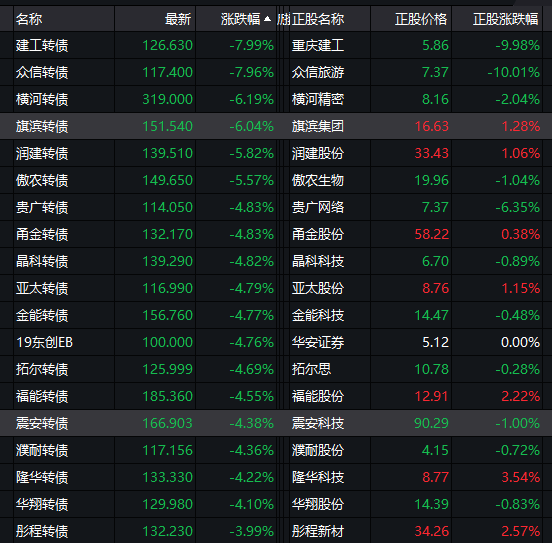This screenshot has height=543, width=552.
Task: Click 华安证券 underlying stock
Action: (x=318, y=342)
